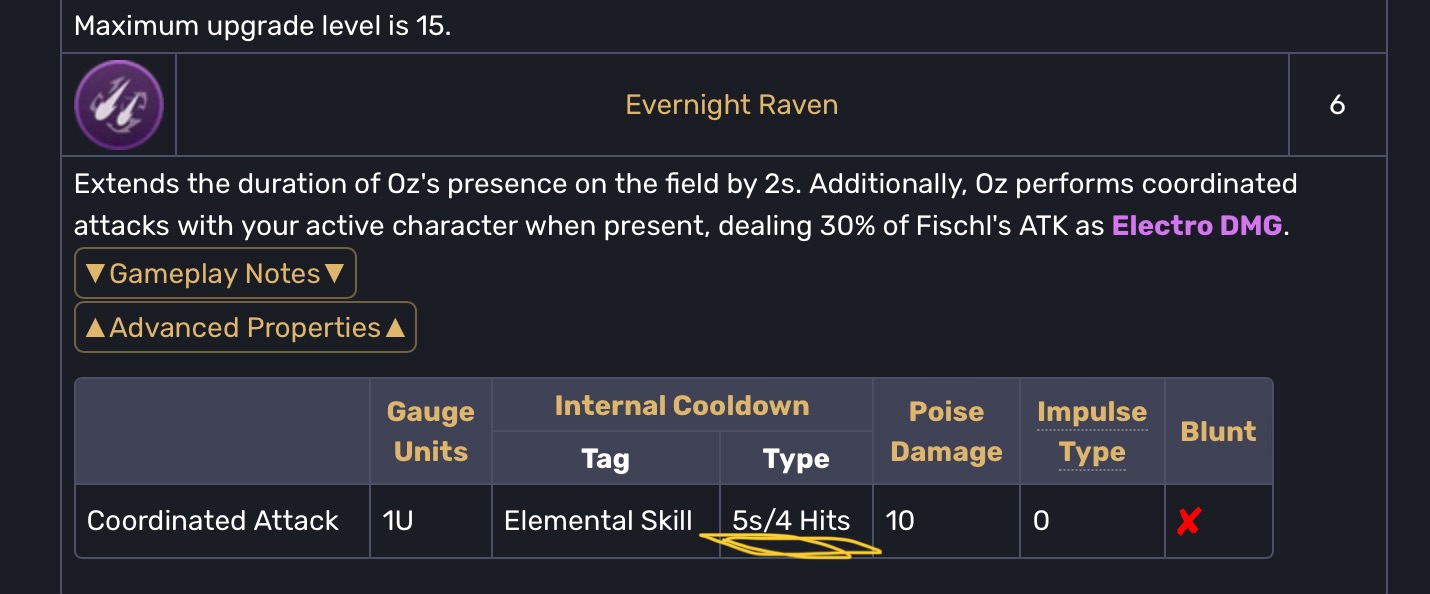Collapse the Advanced Properties section
The width and height of the screenshot is (1430, 594).
point(245,328)
